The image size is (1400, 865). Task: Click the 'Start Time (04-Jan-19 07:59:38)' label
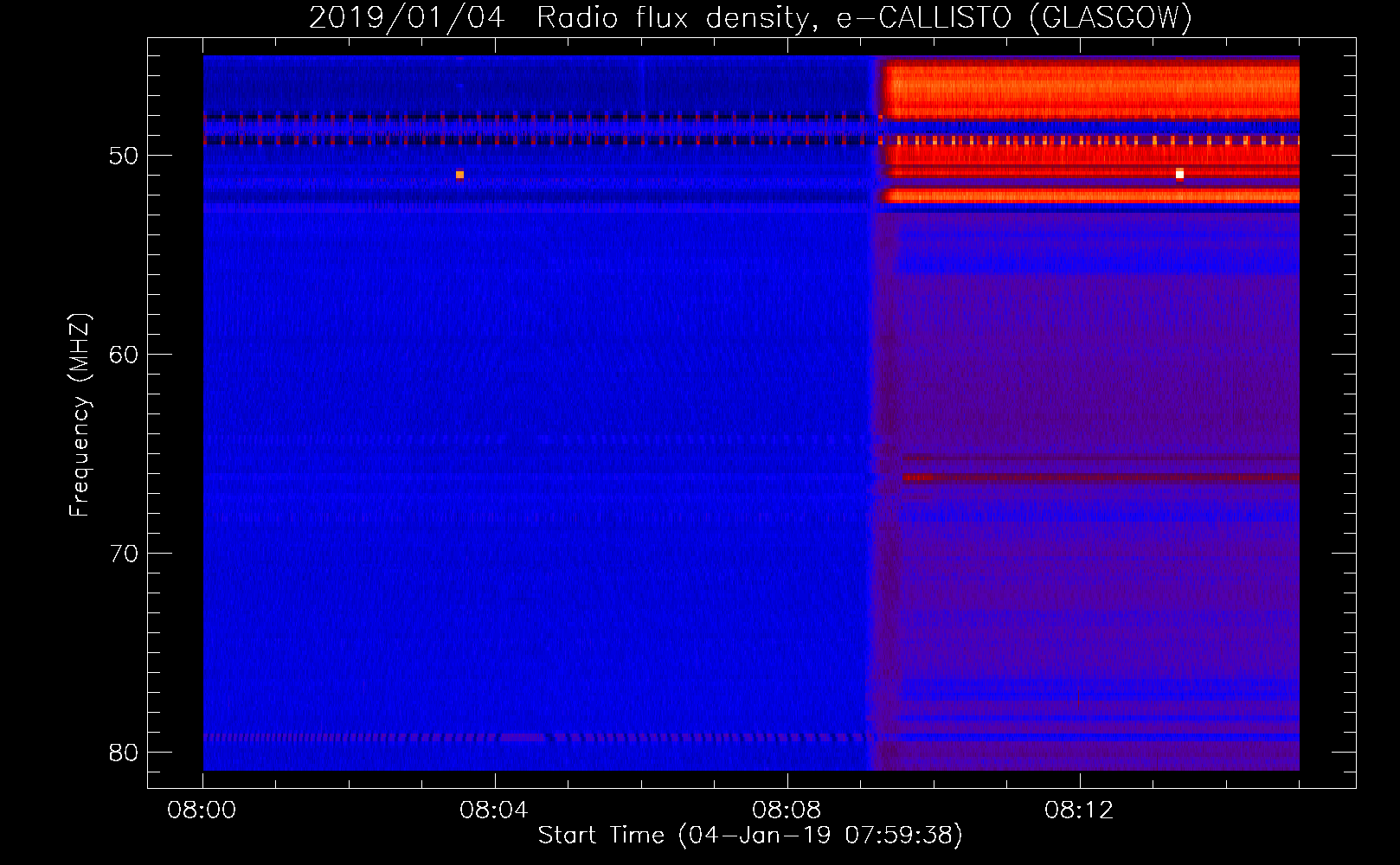click(x=750, y=835)
